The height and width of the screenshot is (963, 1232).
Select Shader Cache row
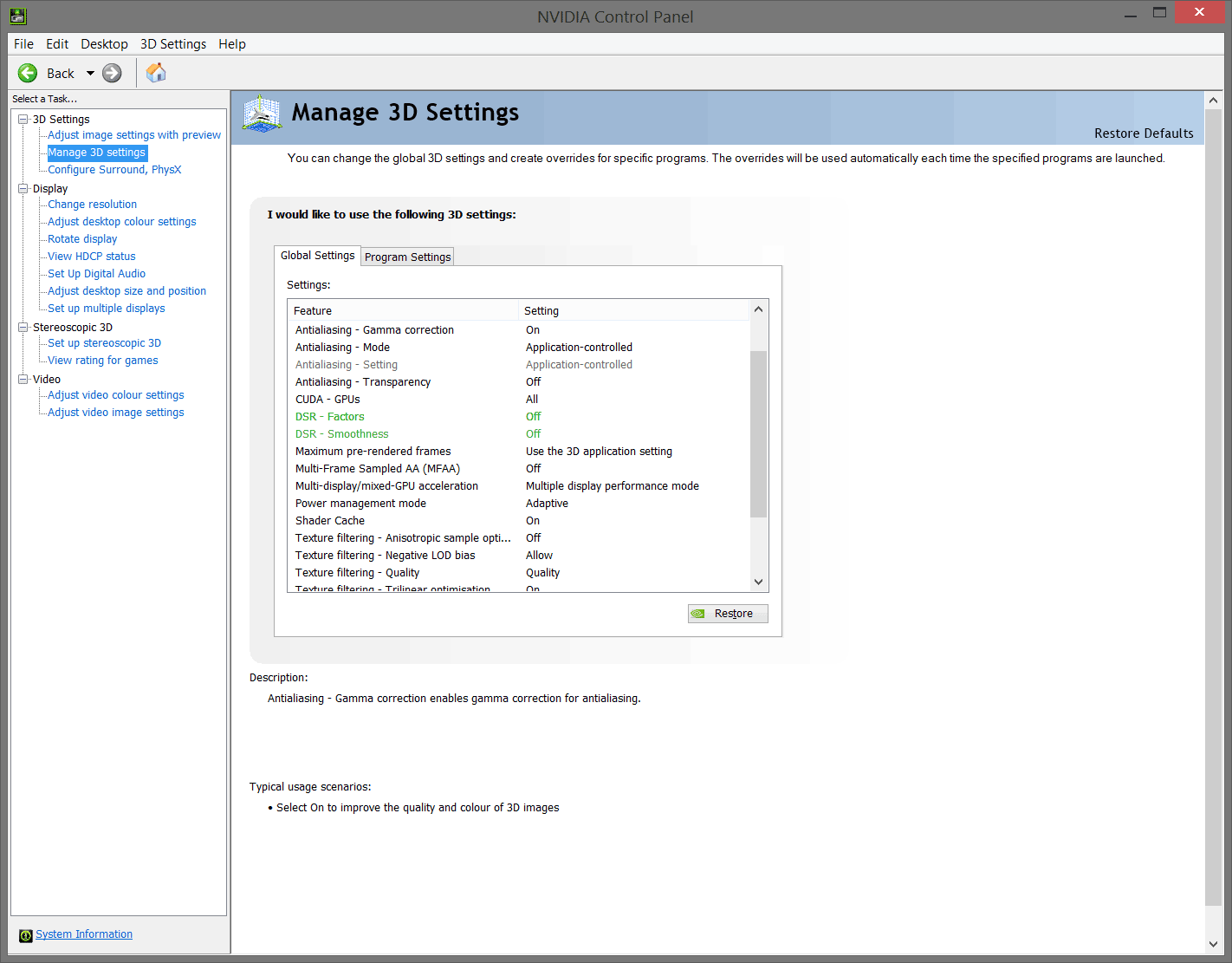(x=518, y=521)
